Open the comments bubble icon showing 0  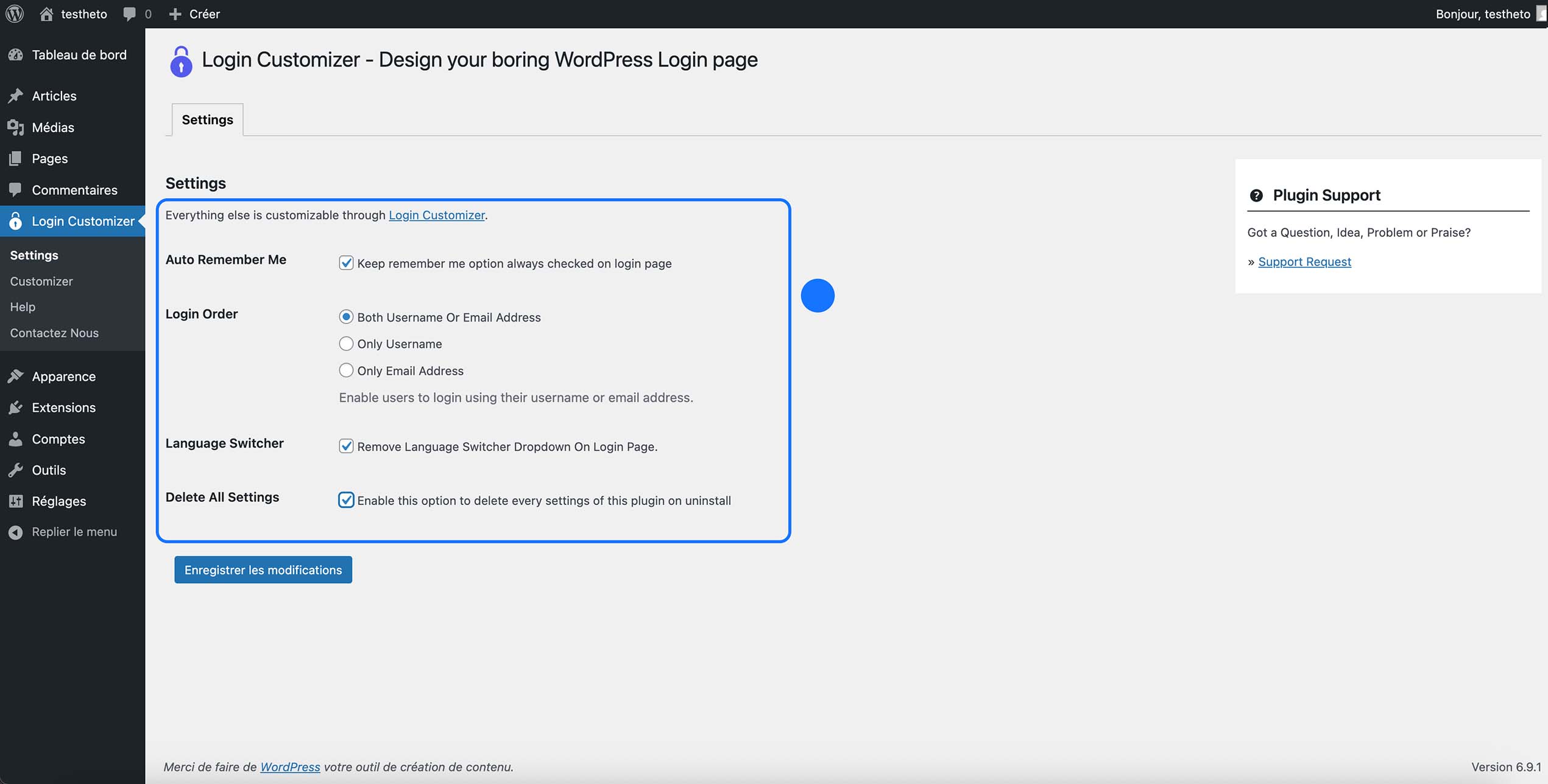point(130,13)
